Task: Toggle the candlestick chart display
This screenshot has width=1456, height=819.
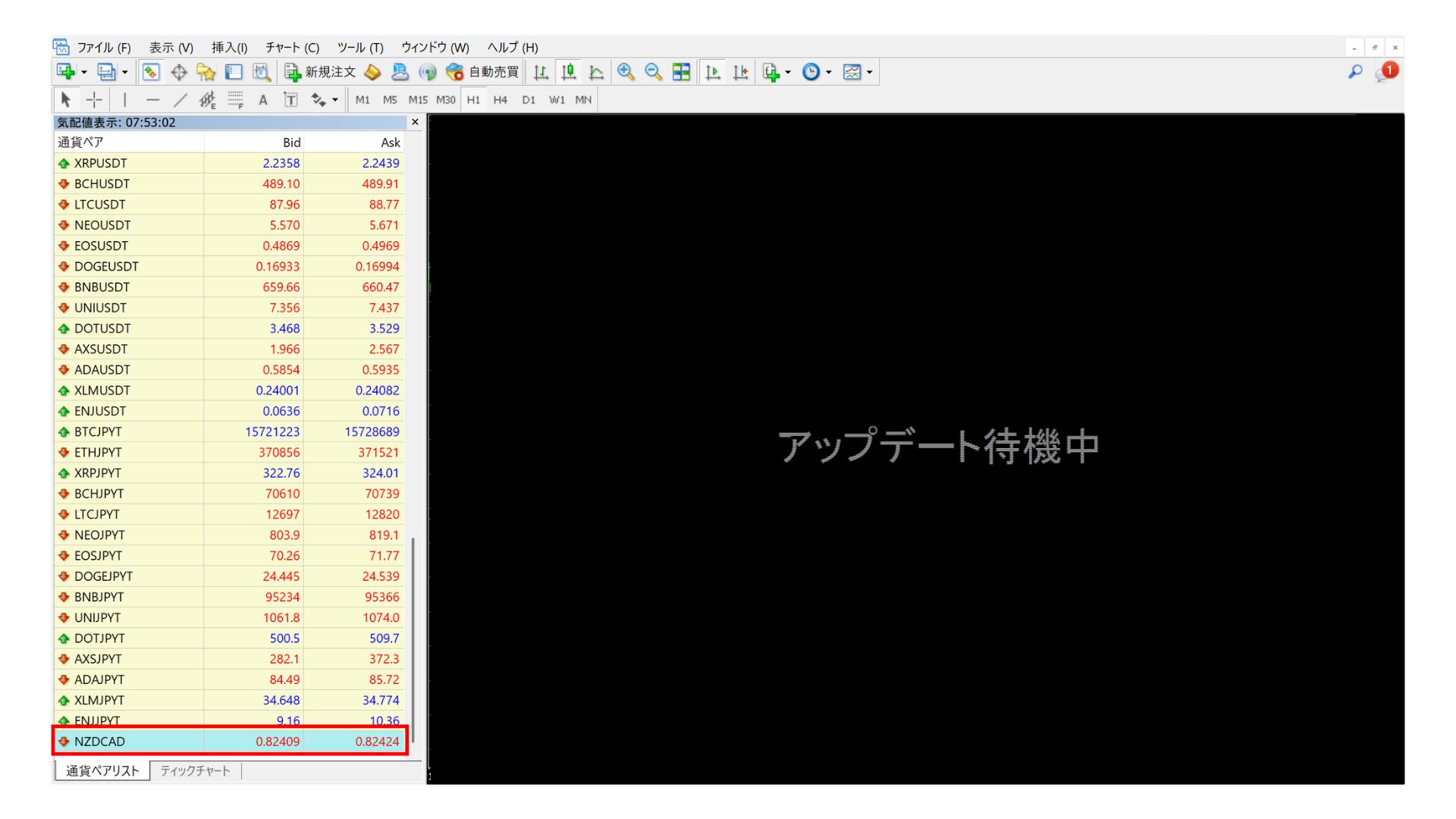Action: 567,72
